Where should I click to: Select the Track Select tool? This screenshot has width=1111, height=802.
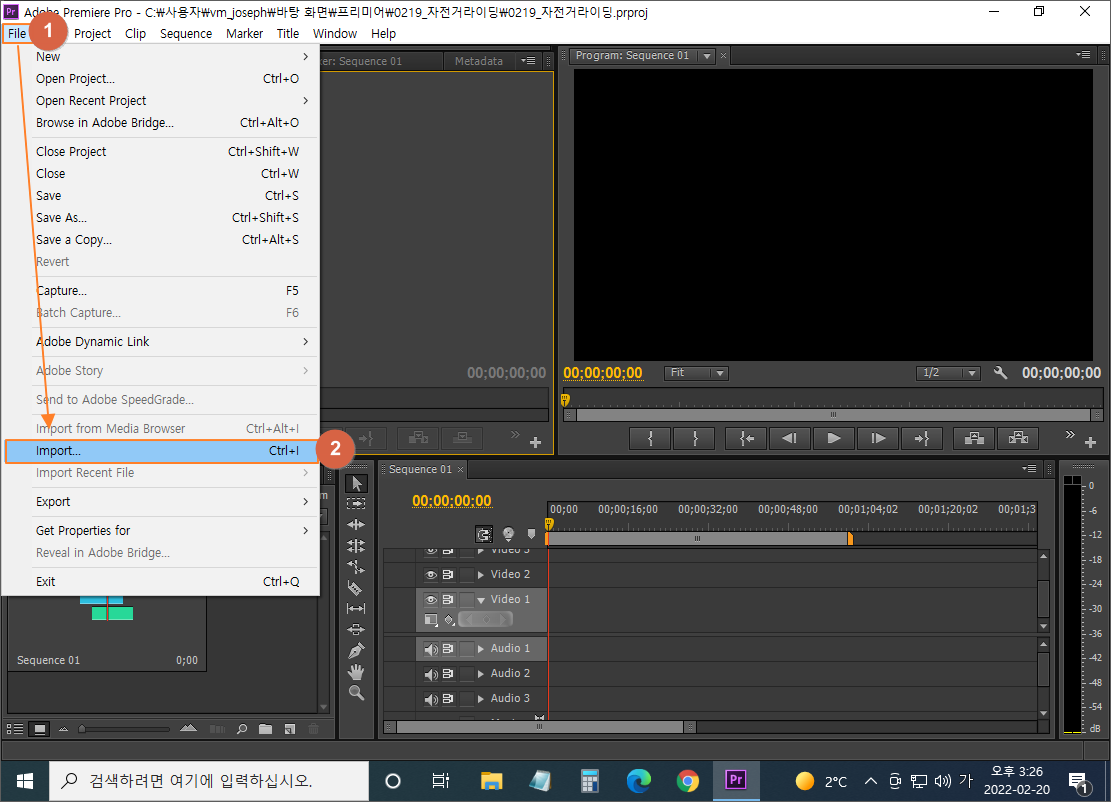point(356,503)
